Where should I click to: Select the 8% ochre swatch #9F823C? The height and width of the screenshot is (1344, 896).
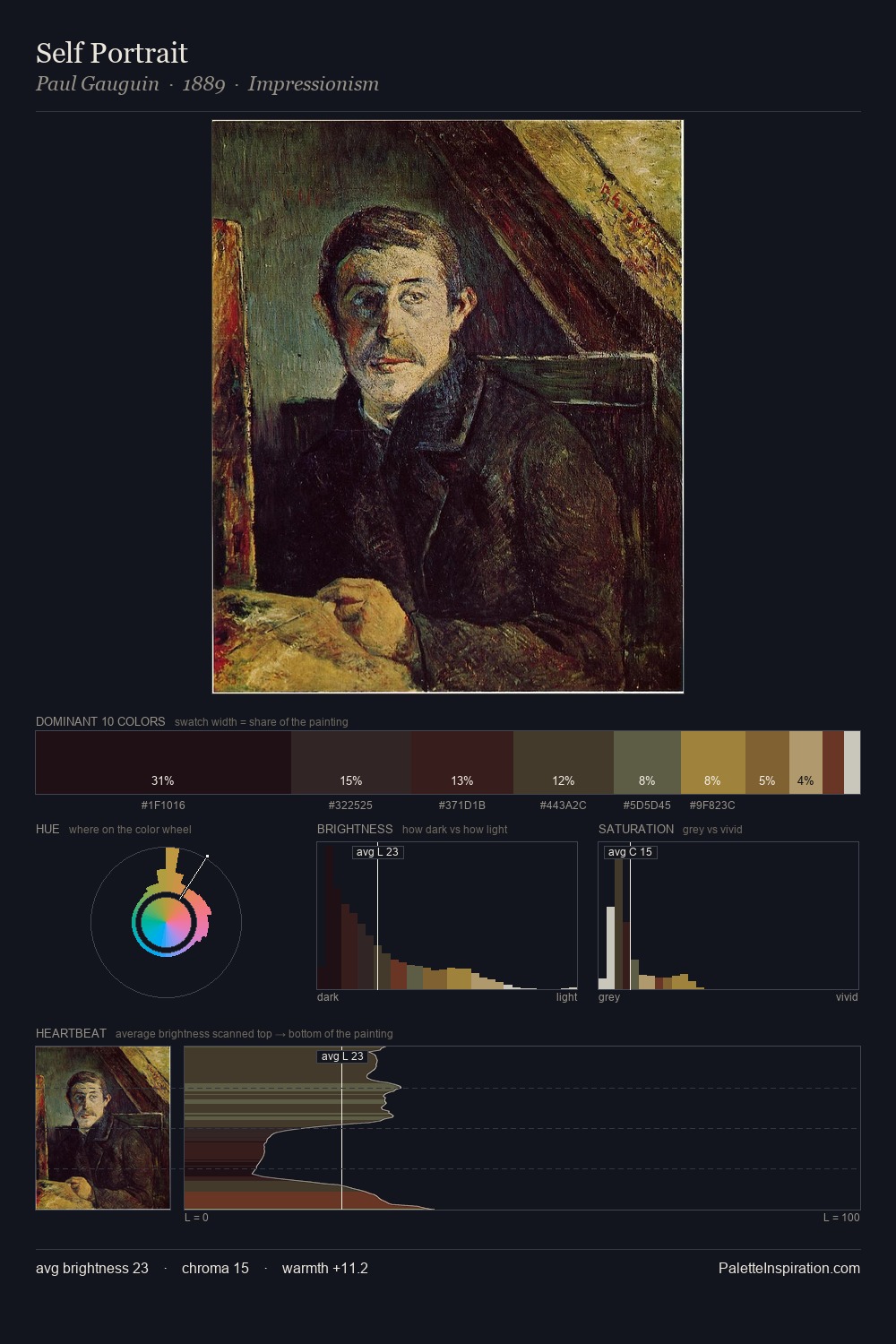click(713, 762)
